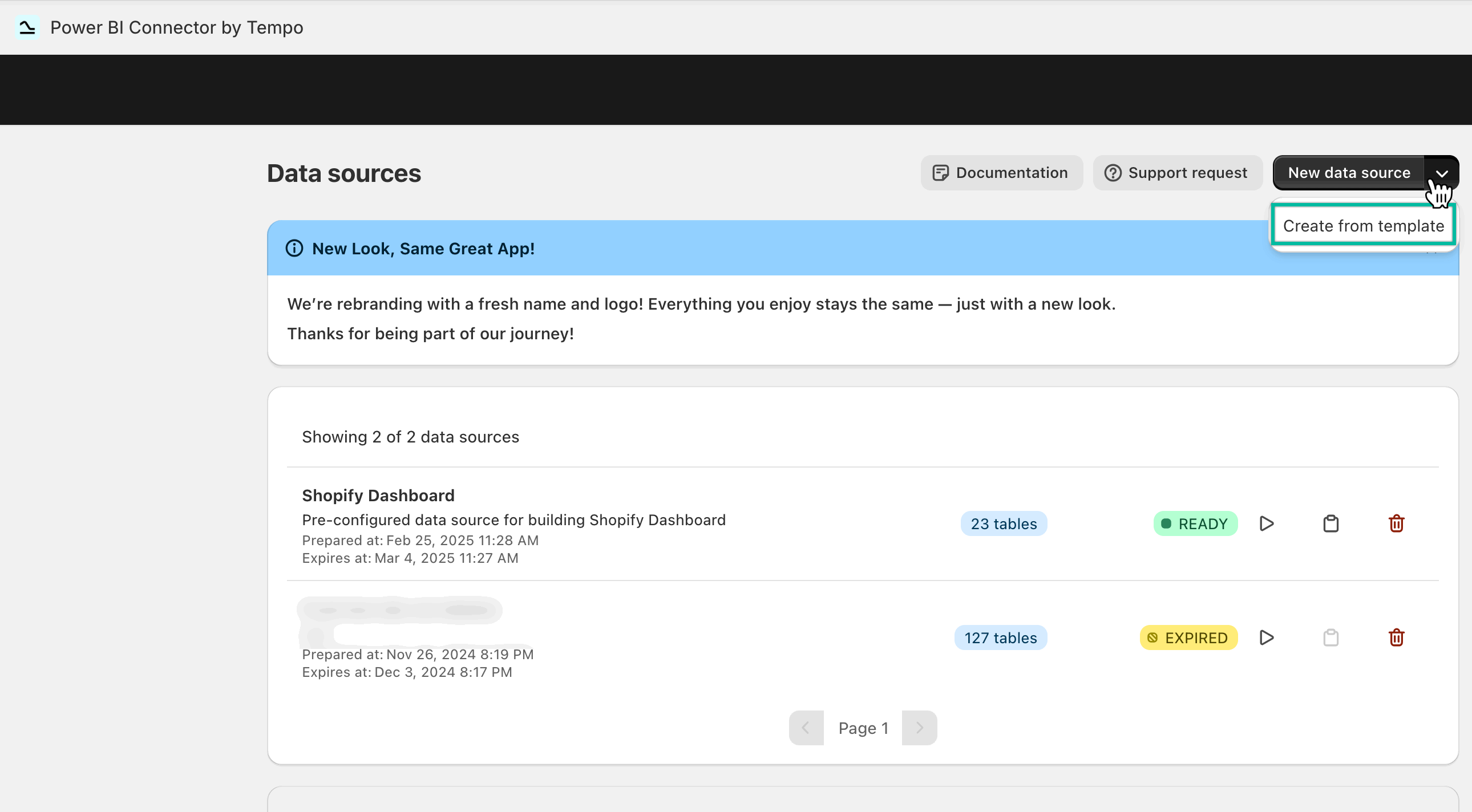Select Create from template menu option
1472x812 pixels.
point(1363,226)
